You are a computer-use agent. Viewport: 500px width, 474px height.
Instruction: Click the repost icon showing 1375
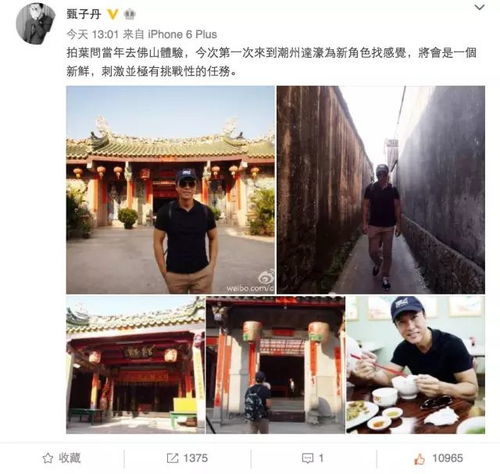point(172,458)
